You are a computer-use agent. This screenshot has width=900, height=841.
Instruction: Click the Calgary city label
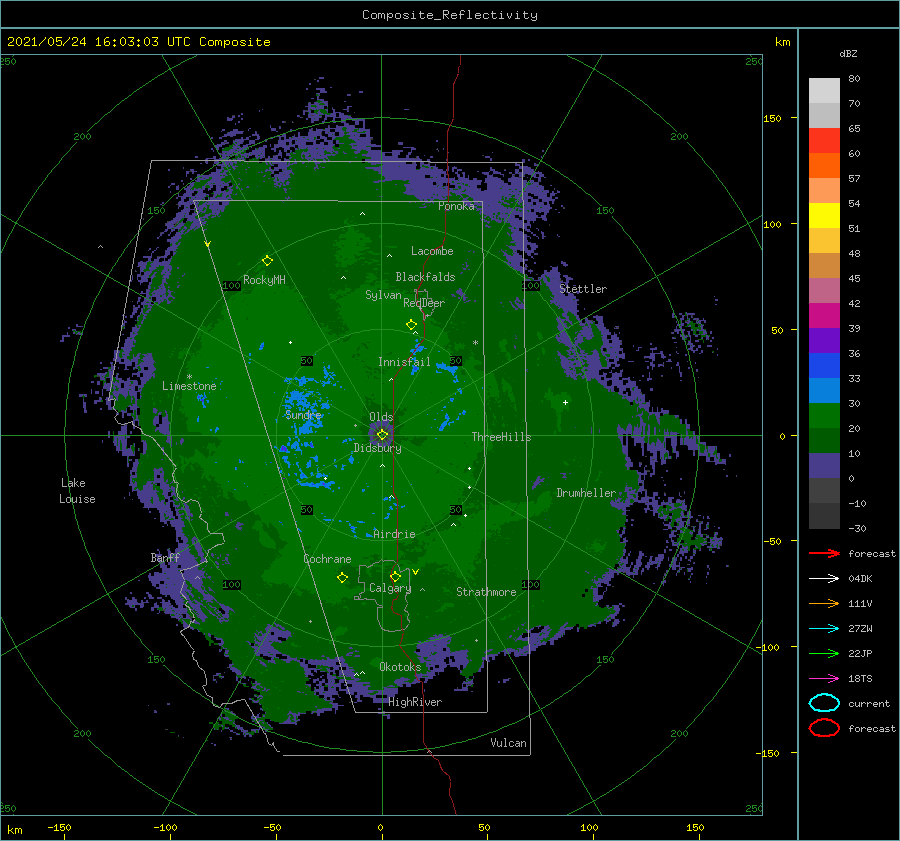[x=390, y=588]
